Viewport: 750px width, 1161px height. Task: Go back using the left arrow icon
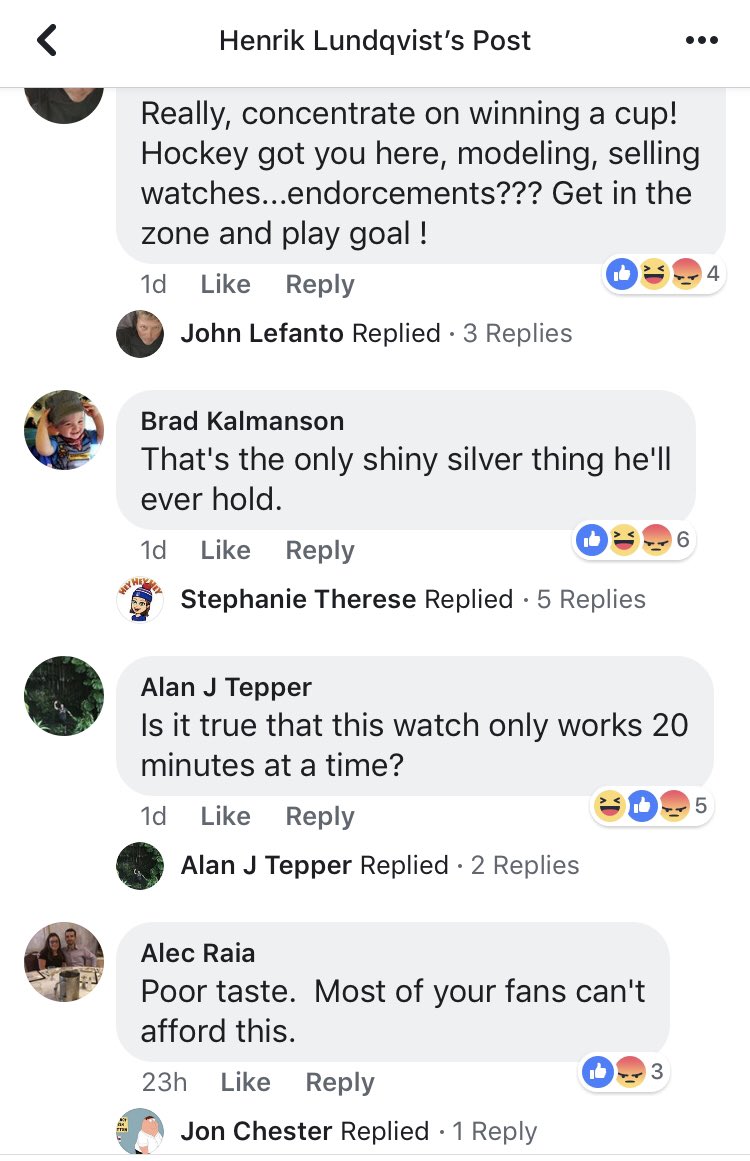tap(47, 40)
